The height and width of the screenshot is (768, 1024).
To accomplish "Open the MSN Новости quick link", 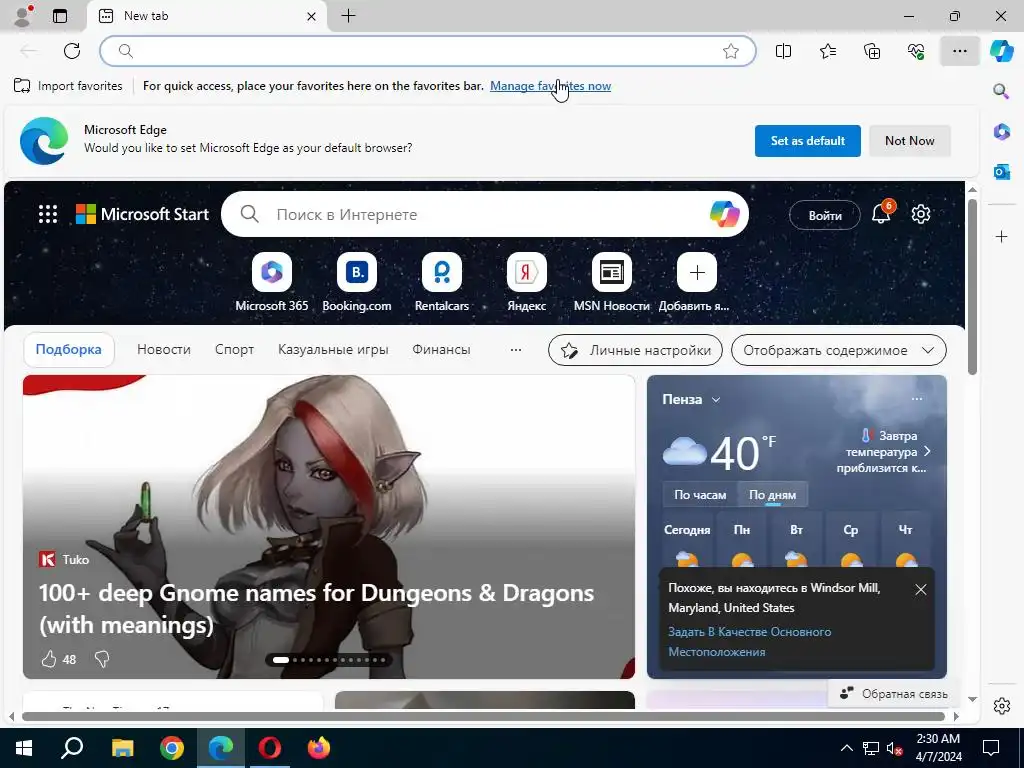I will click(611, 283).
